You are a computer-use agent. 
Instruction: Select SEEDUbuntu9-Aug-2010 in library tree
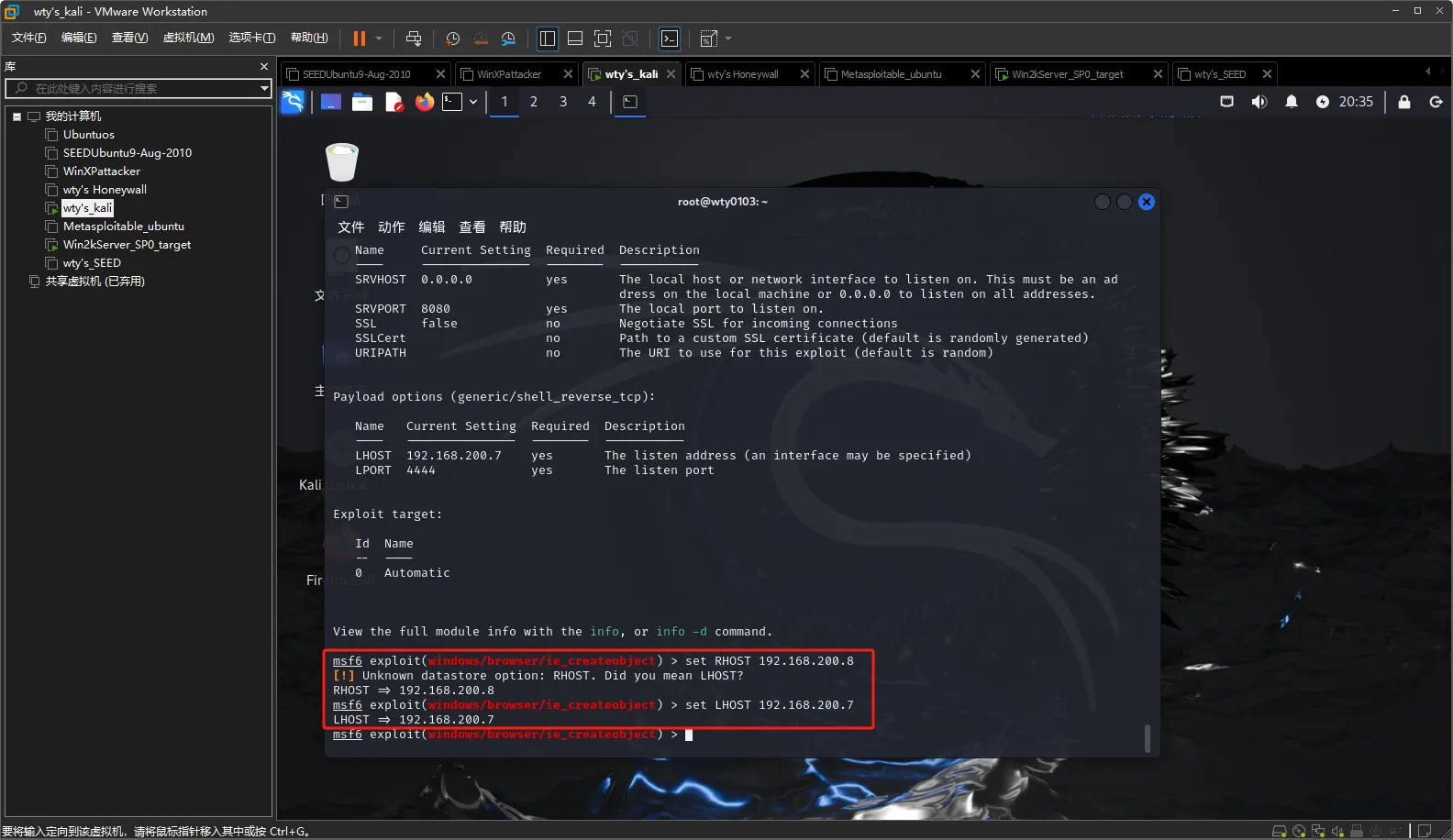click(x=127, y=153)
